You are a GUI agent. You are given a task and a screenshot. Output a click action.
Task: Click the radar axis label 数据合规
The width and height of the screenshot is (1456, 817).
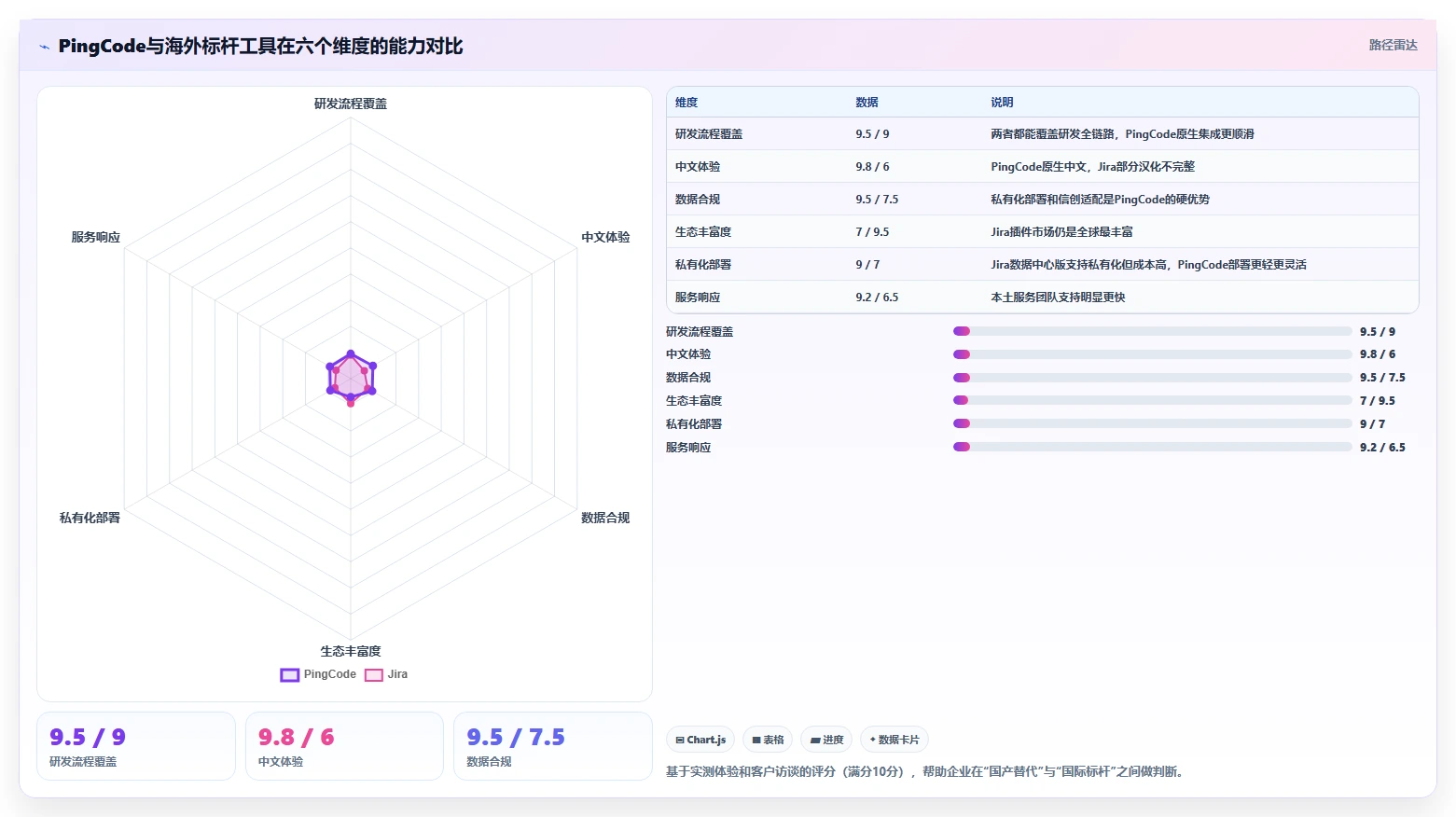[x=605, y=518]
